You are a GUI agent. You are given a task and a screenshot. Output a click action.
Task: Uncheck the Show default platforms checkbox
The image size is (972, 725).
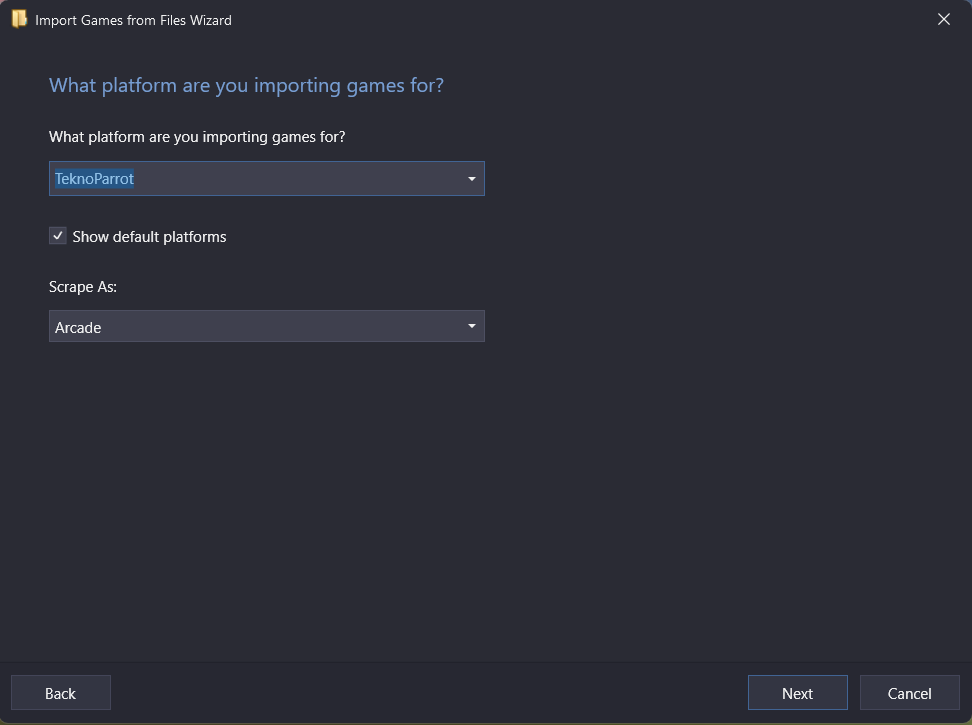pos(58,236)
